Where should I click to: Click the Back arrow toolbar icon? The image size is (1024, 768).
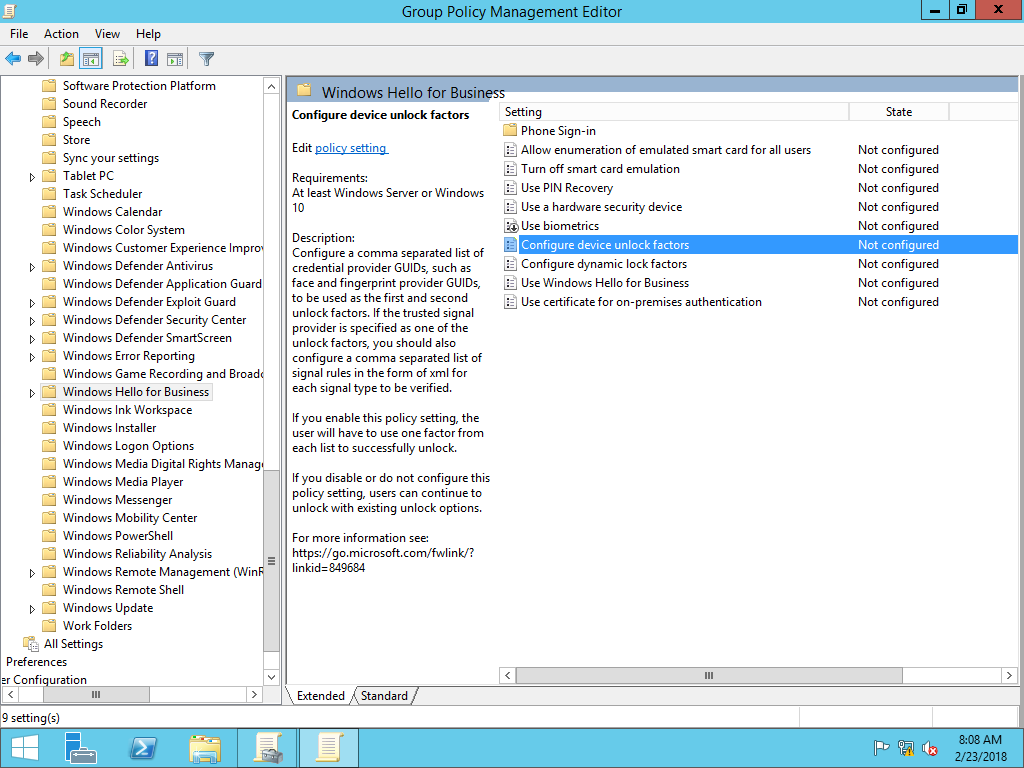pyautogui.click(x=13, y=59)
